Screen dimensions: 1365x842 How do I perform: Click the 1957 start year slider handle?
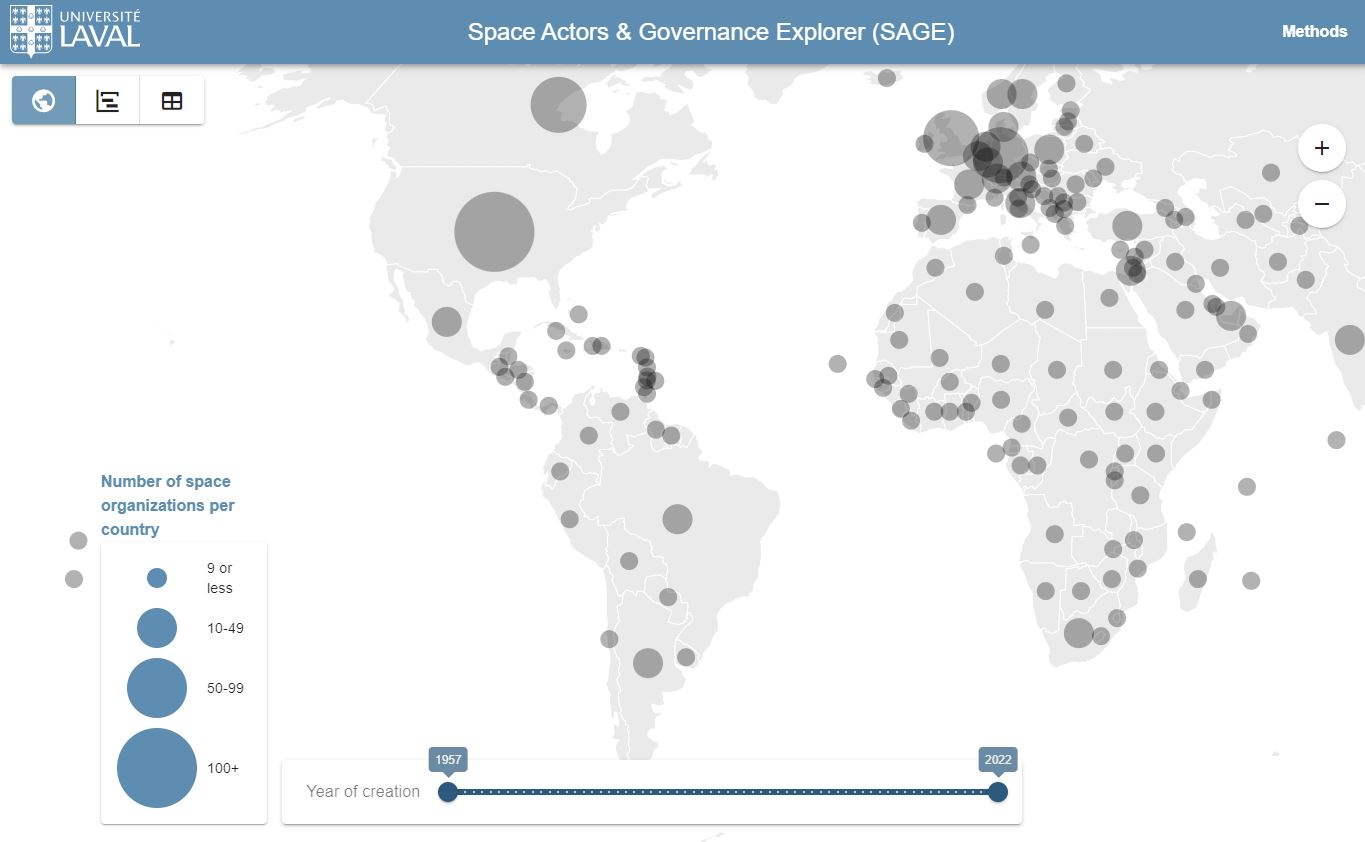[448, 792]
